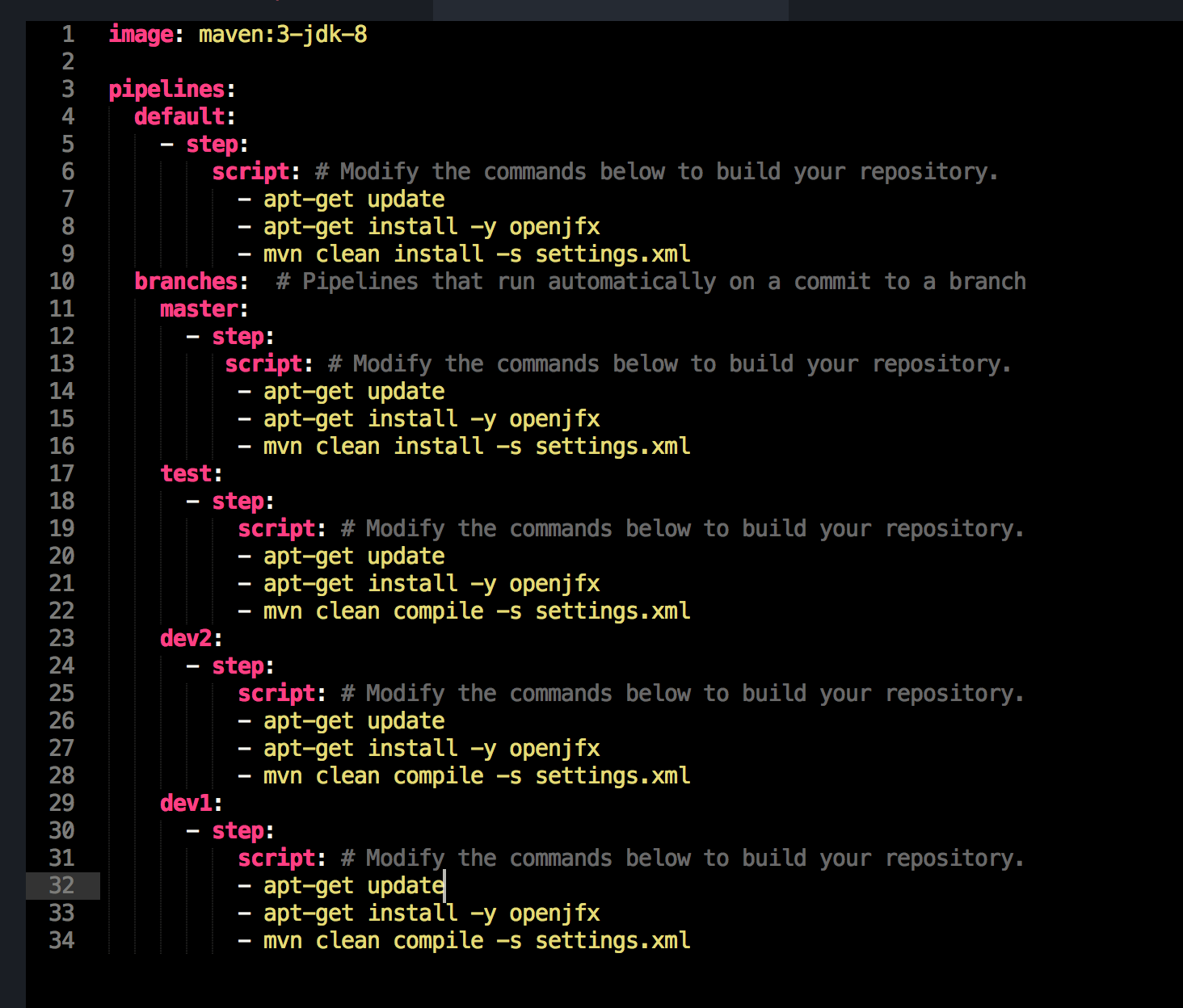Click line number 17 in the gutter
1183x1008 pixels.
pos(62,474)
